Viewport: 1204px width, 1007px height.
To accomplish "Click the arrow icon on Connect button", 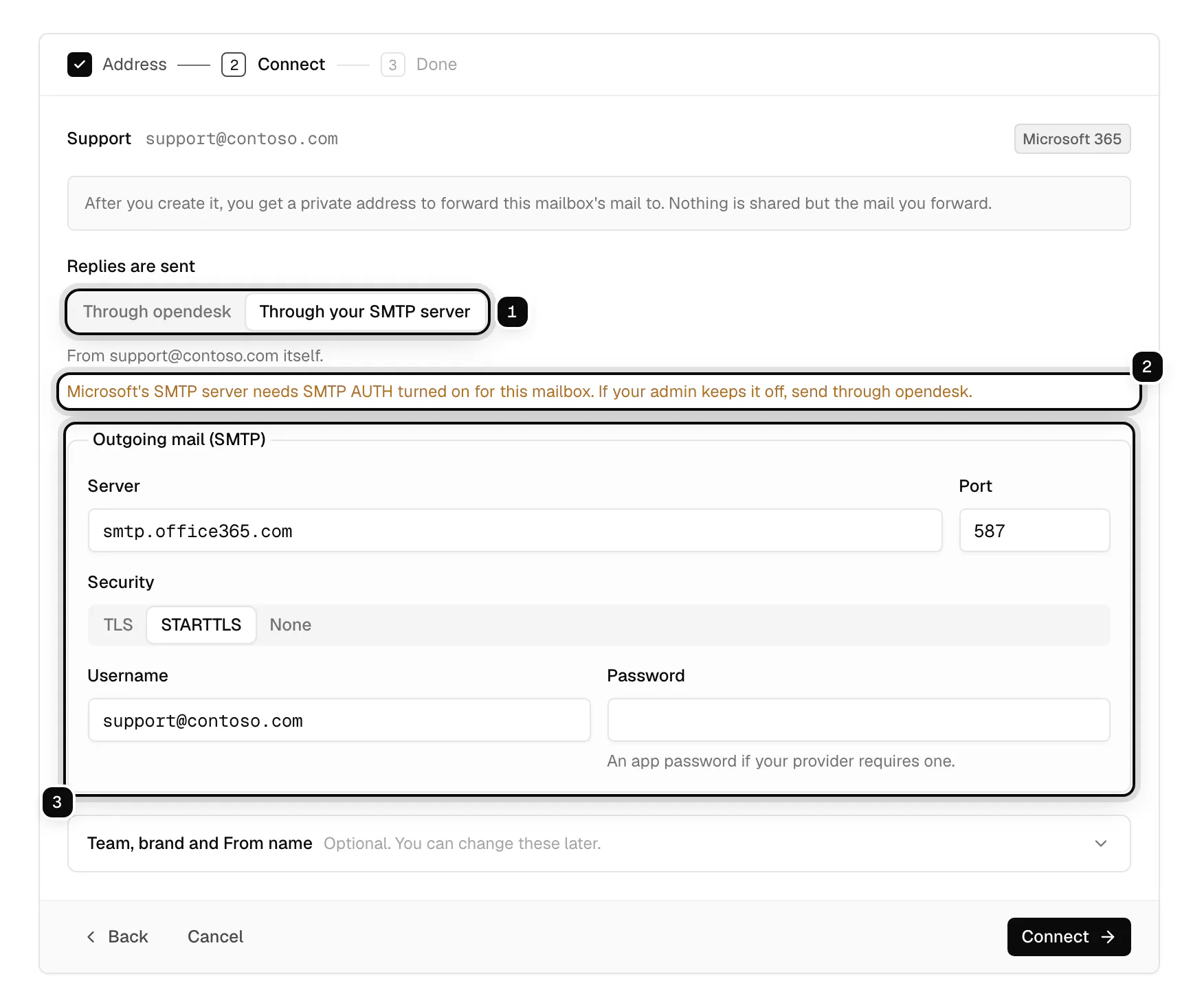I will point(1108,937).
